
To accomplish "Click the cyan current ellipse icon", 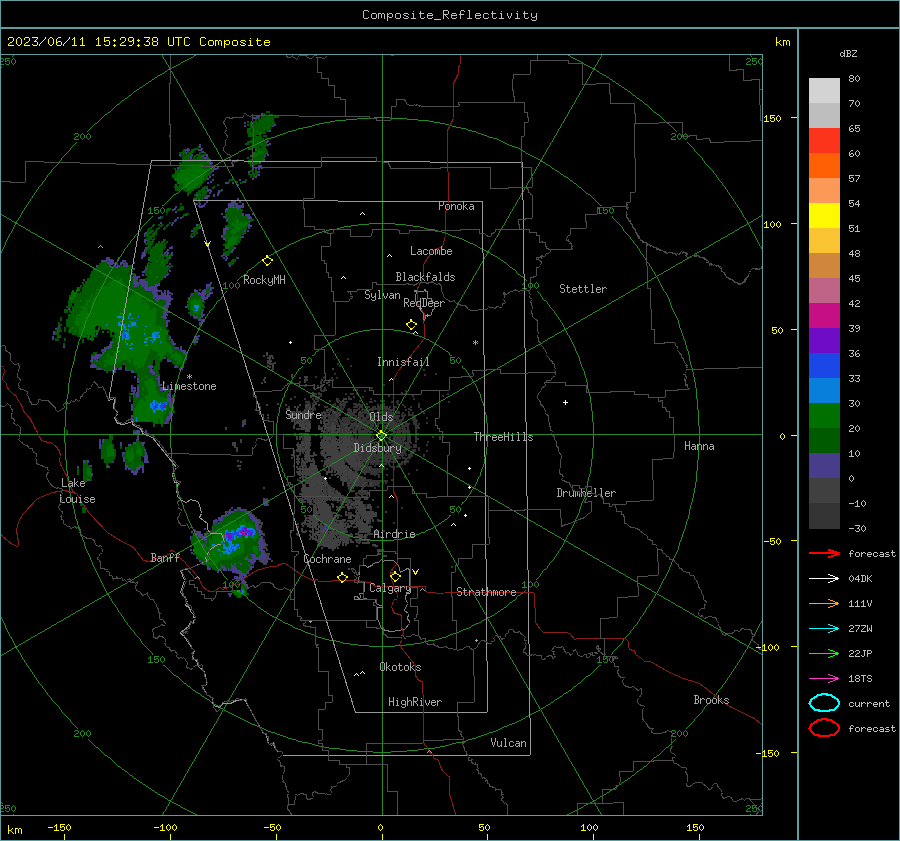I will (x=824, y=703).
